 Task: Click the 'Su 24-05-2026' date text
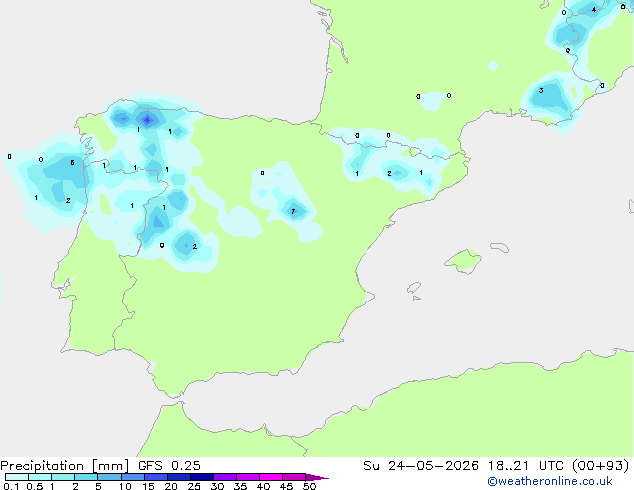click(421, 466)
